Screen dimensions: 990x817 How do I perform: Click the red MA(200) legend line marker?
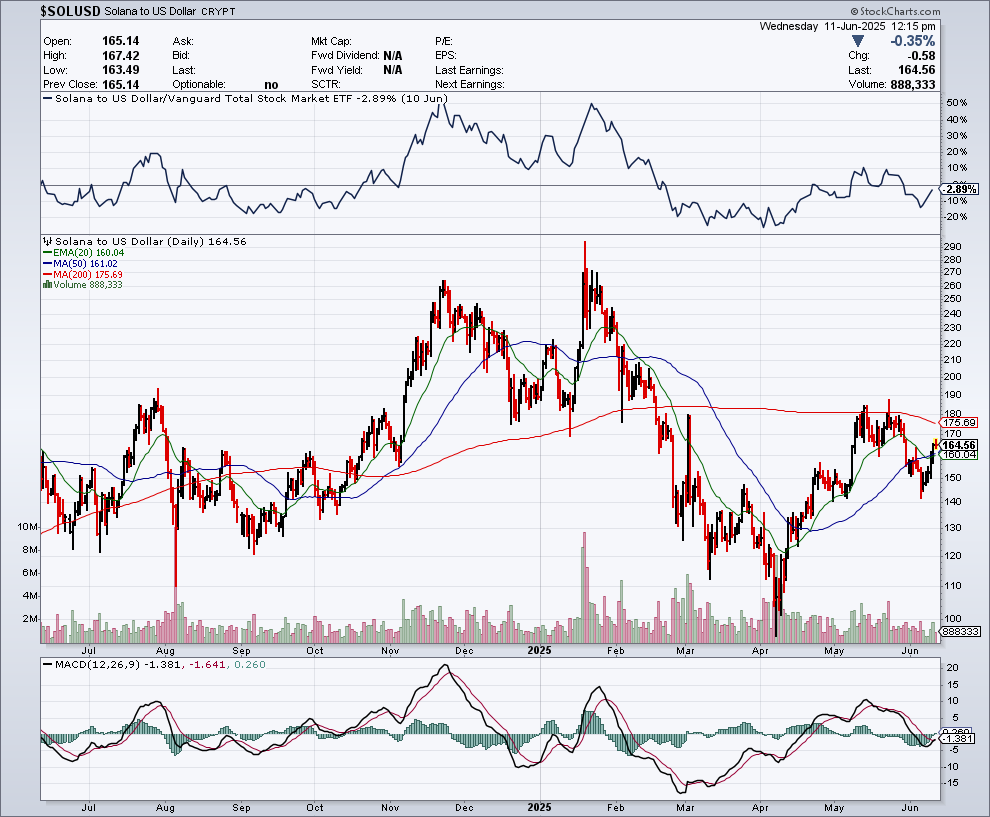(47, 274)
